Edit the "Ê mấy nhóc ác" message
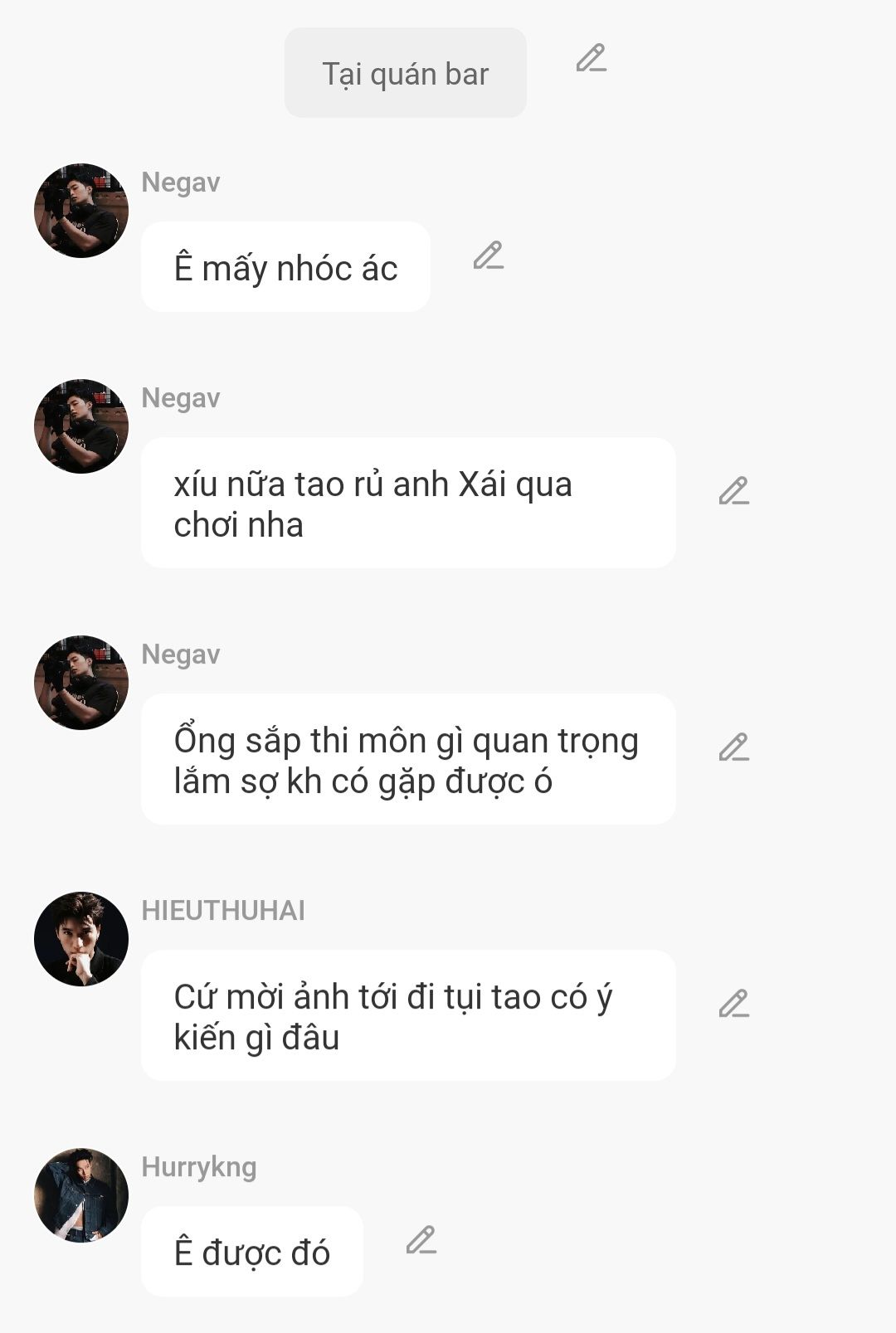The height and width of the screenshot is (1333, 896). coord(488,255)
